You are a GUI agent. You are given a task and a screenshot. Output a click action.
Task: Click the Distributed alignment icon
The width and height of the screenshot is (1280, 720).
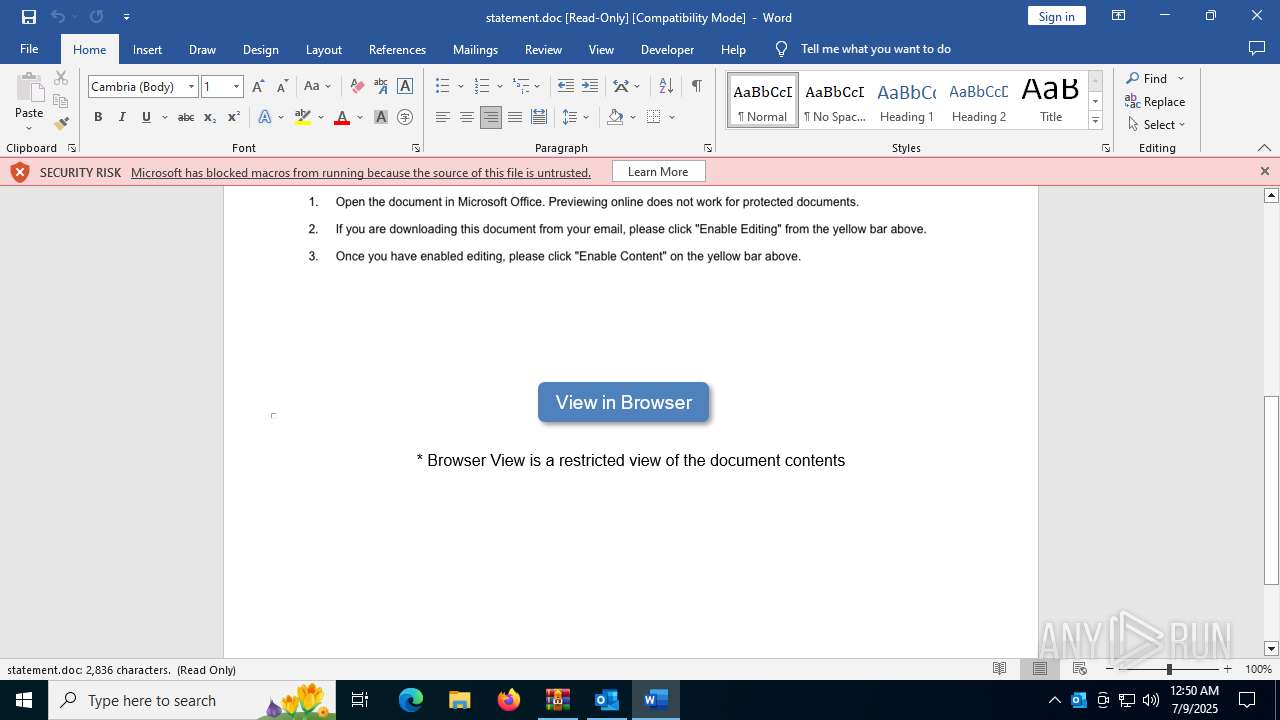(x=539, y=117)
